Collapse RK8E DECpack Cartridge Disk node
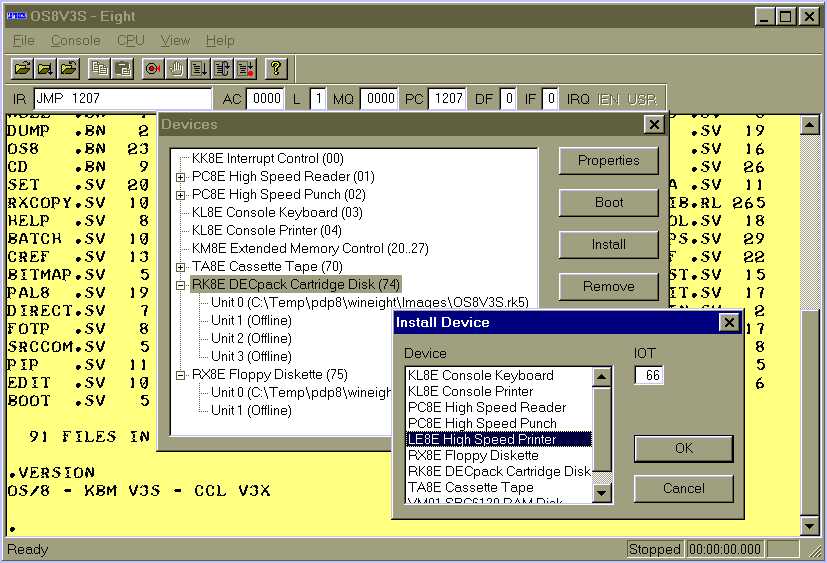This screenshot has width=827, height=563. (x=180, y=285)
